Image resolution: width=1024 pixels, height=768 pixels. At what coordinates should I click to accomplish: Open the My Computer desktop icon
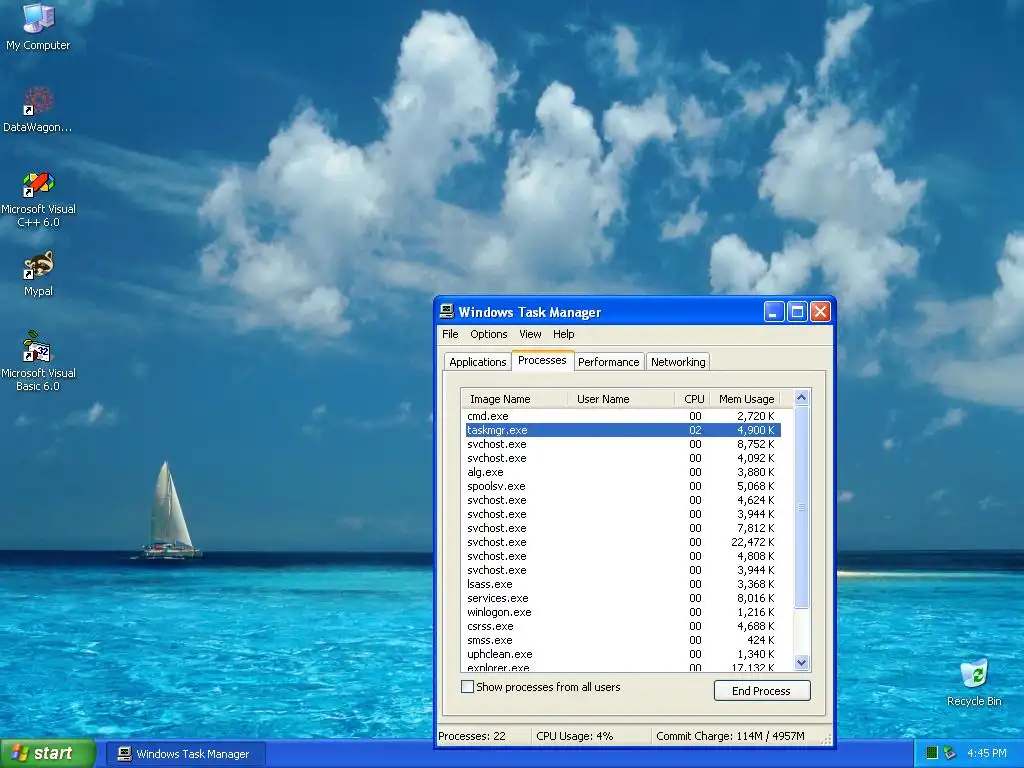click(38, 26)
